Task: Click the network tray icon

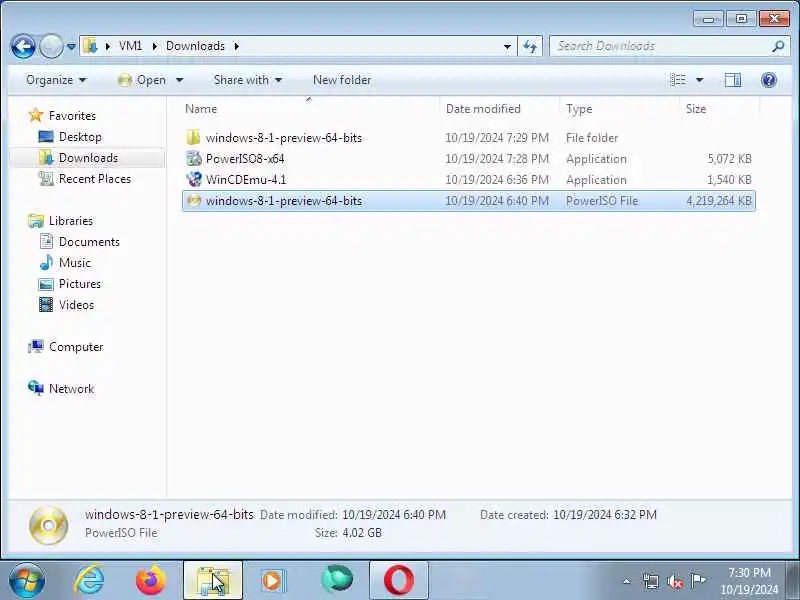Action: [651, 581]
